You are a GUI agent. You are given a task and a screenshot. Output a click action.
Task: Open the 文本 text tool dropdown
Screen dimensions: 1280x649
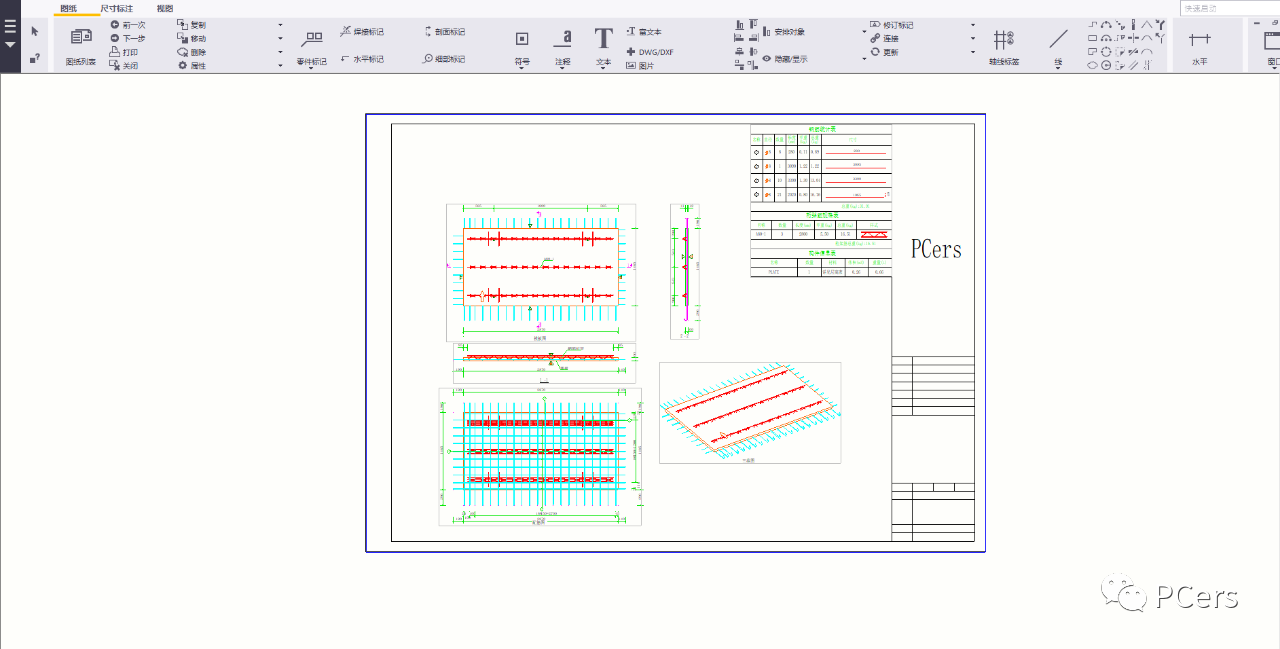tap(603, 68)
